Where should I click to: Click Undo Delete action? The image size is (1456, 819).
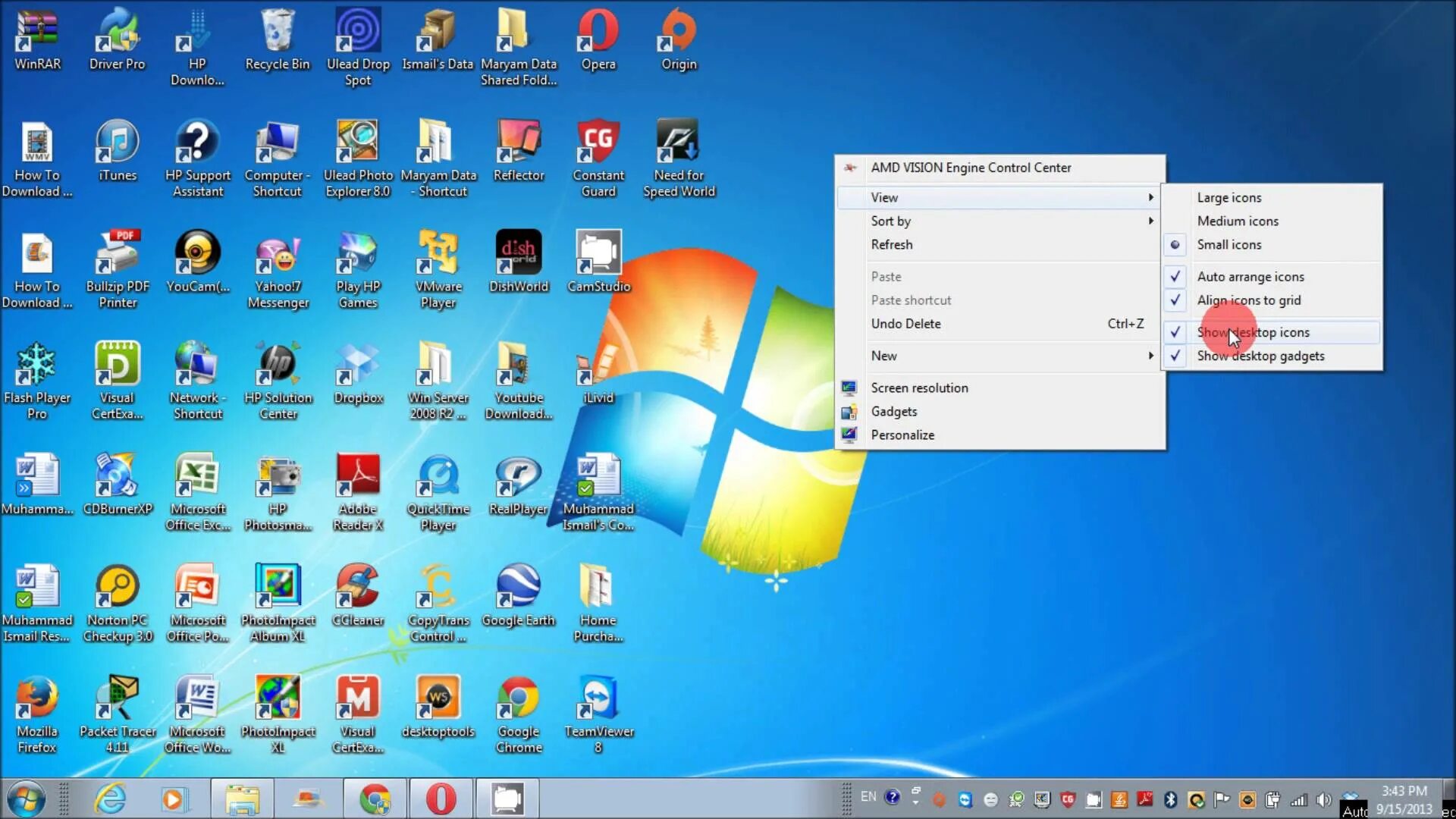point(906,323)
